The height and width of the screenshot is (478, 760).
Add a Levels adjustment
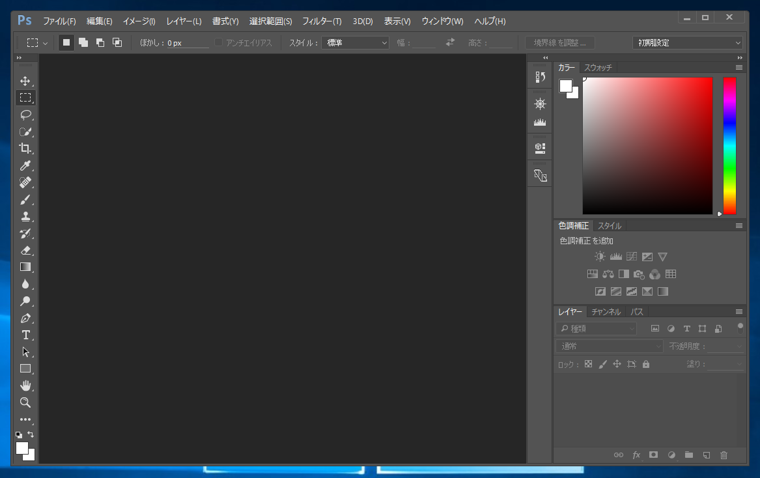click(616, 256)
